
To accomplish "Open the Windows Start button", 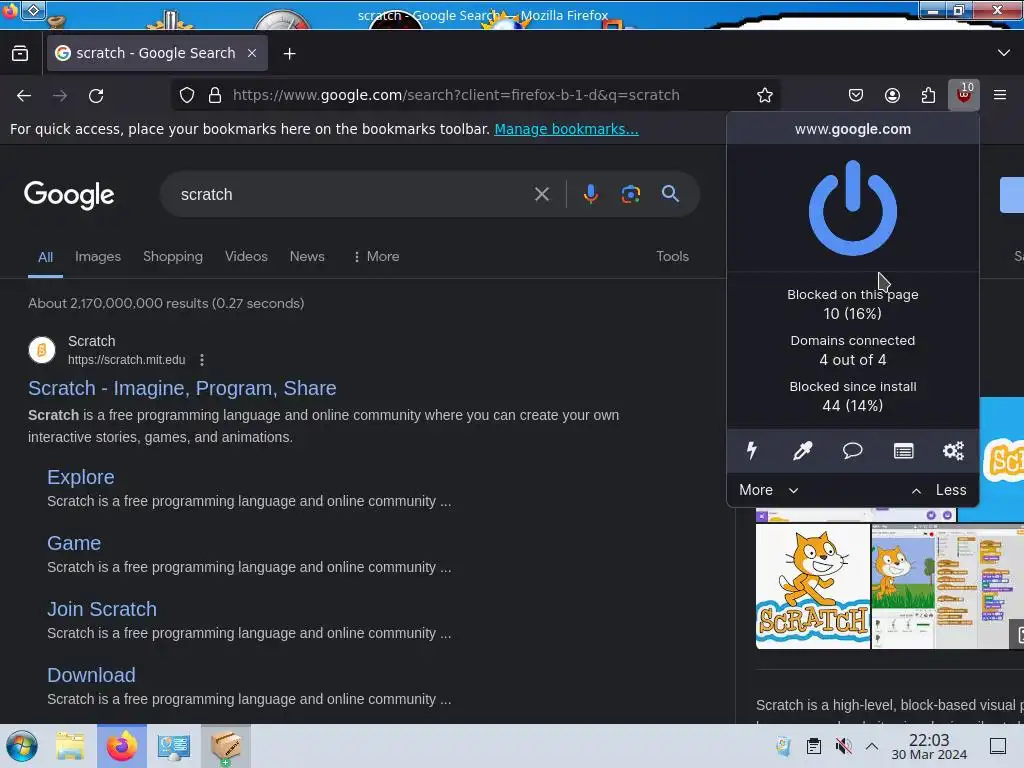I will 22,746.
